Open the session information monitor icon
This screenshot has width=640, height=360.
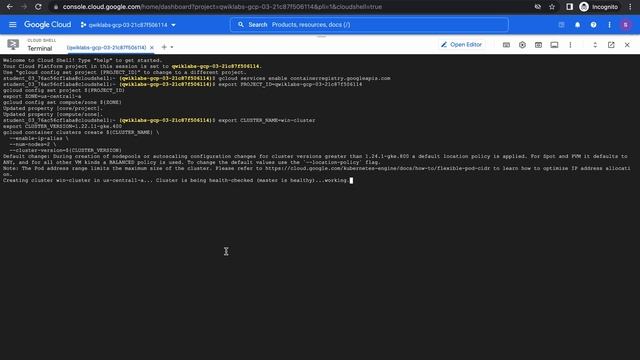click(x=554, y=45)
